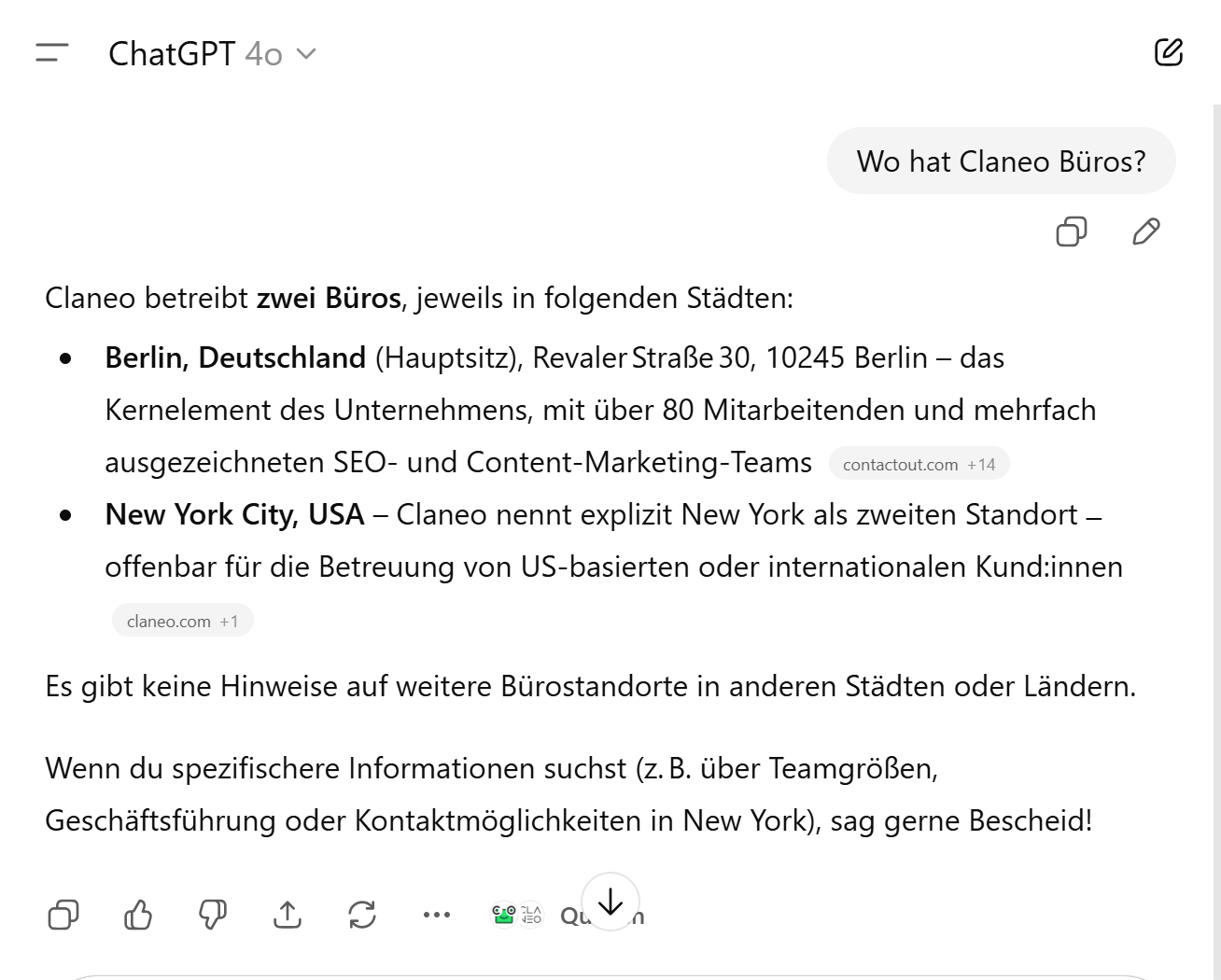This screenshot has width=1221, height=980.
Task: Copy the user's question message
Action: [1071, 231]
